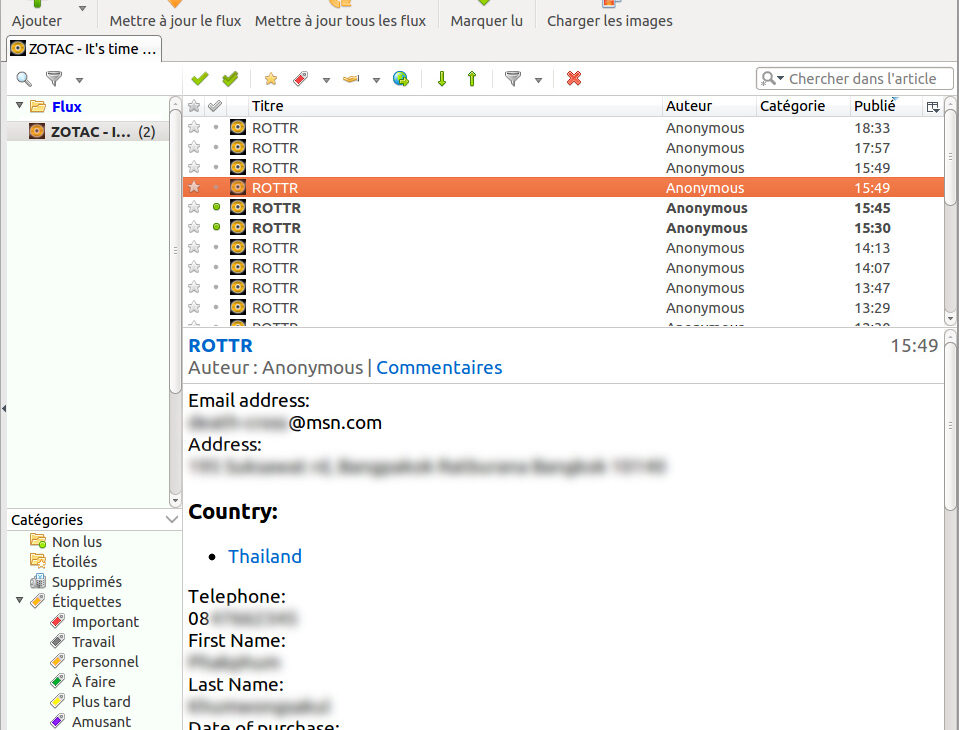Select the ZOTAC - It's time tab
The height and width of the screenshot is (730, 959).
click(x=84, y=48)
